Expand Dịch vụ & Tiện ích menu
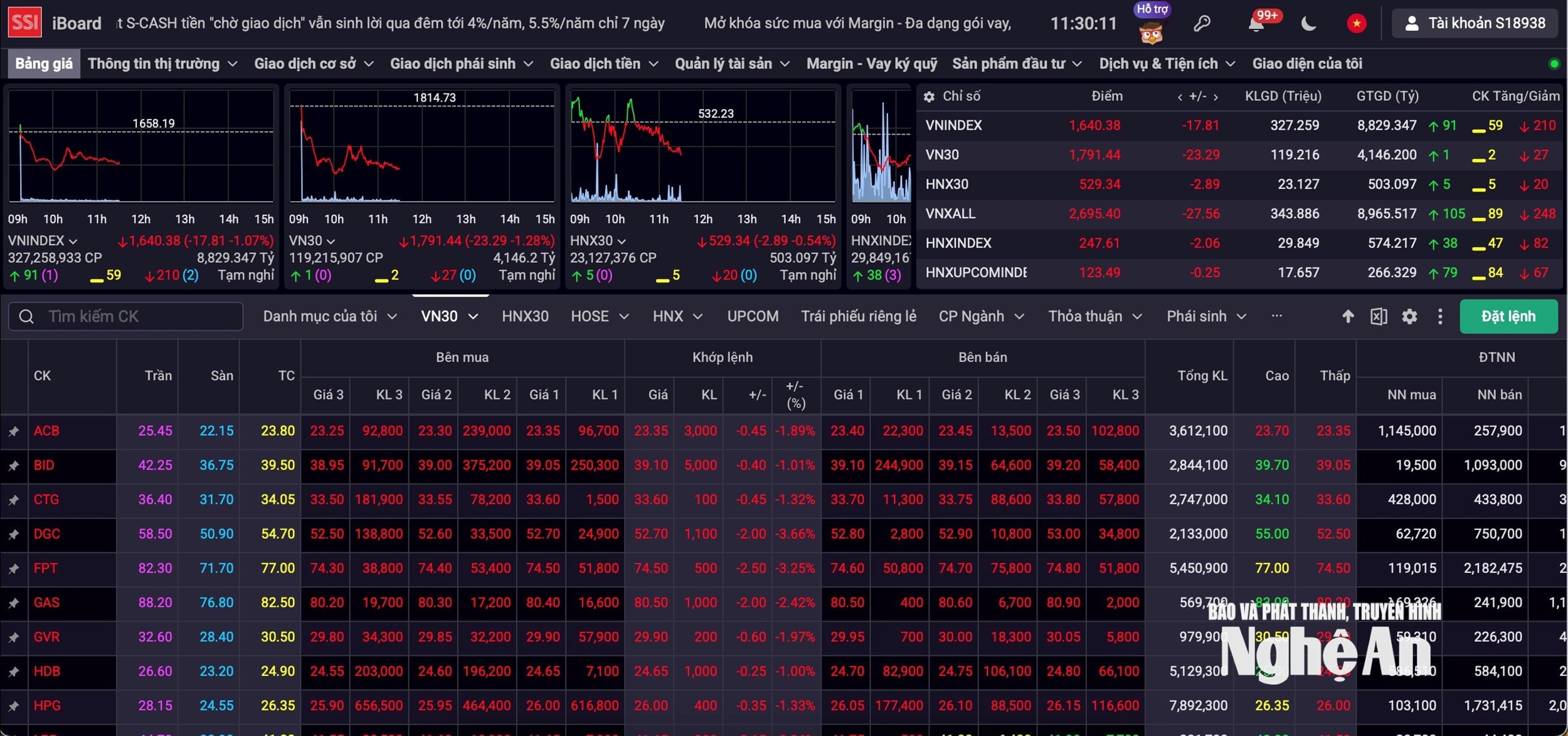1568x736 pixels. pos(1167,64)
